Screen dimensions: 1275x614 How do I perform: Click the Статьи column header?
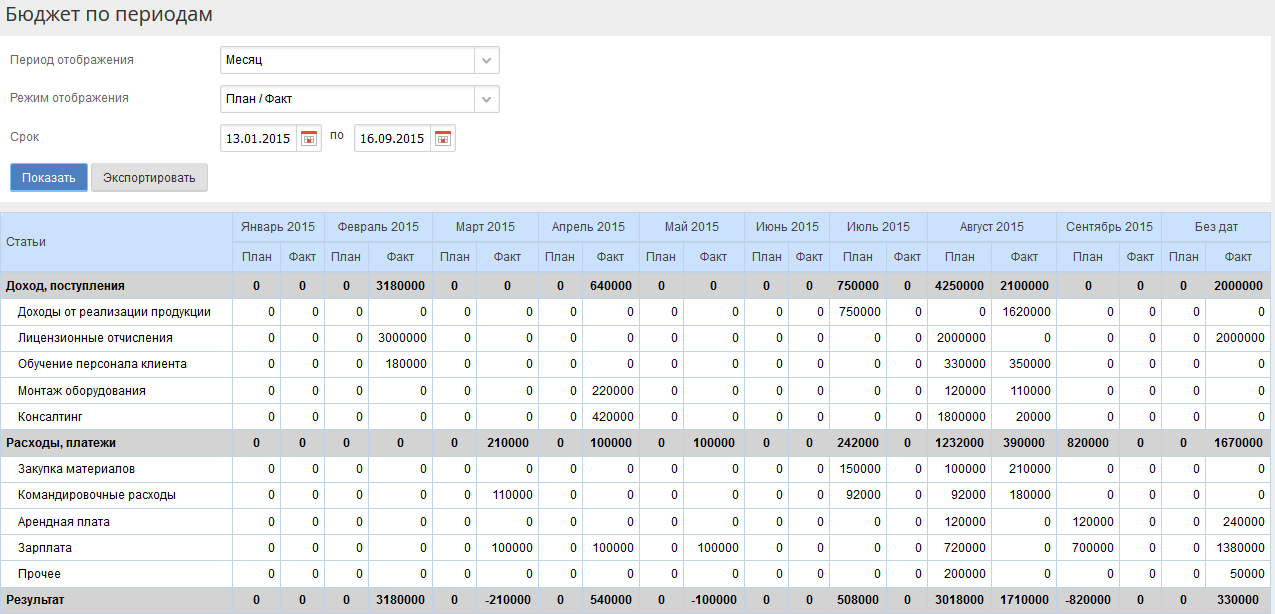[26, 242]
